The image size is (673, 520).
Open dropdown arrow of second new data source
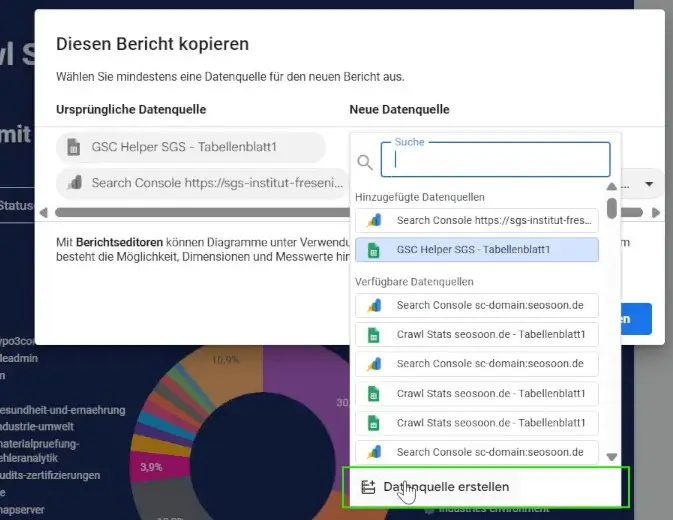pos(649,184)
